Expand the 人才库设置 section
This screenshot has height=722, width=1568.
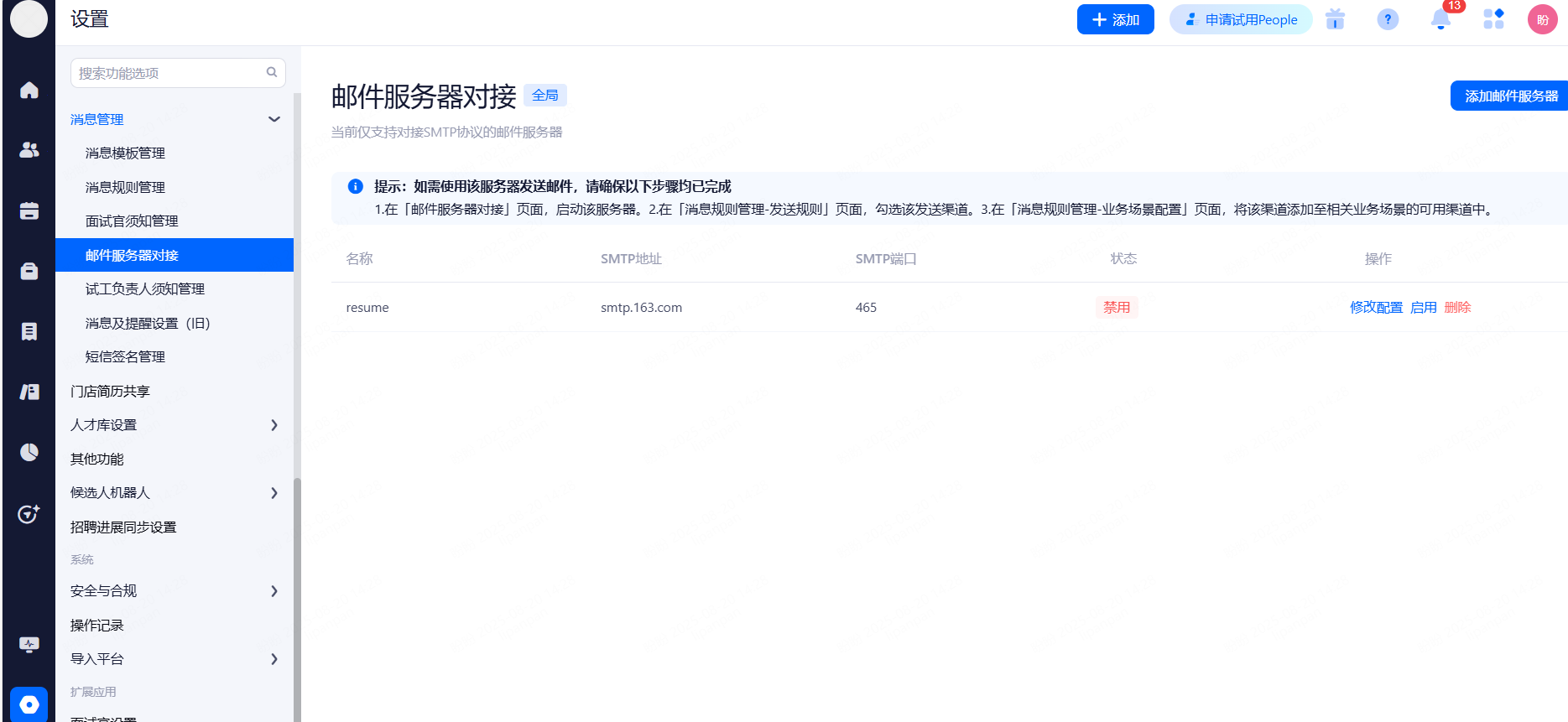273,425
